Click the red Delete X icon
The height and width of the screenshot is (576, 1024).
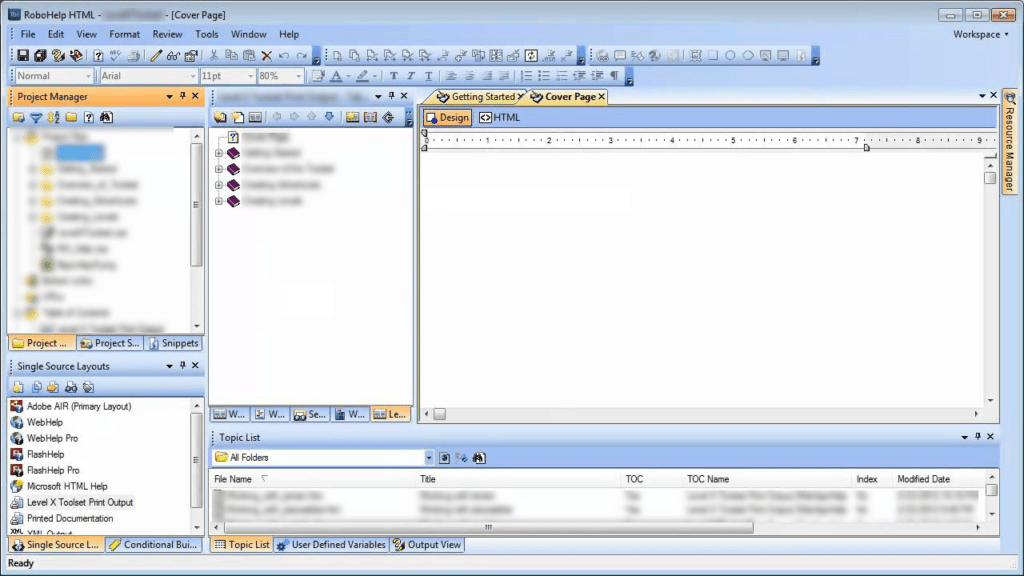[x=266, y=56]
